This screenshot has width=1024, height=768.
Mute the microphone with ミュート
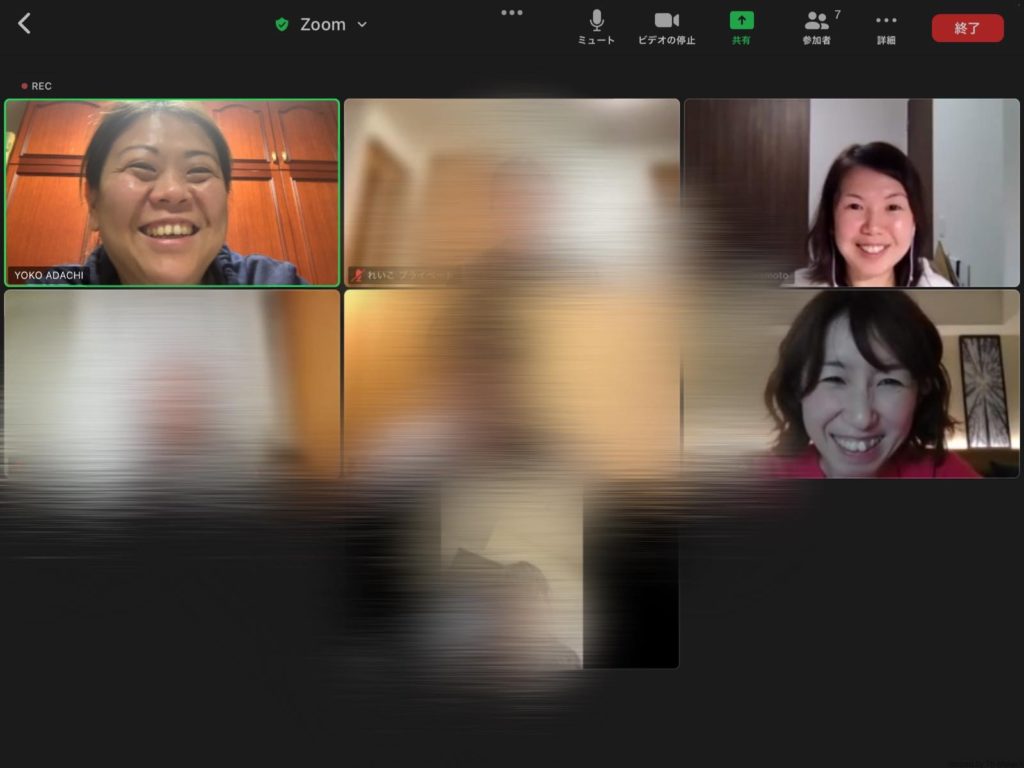tap(596, 27)
